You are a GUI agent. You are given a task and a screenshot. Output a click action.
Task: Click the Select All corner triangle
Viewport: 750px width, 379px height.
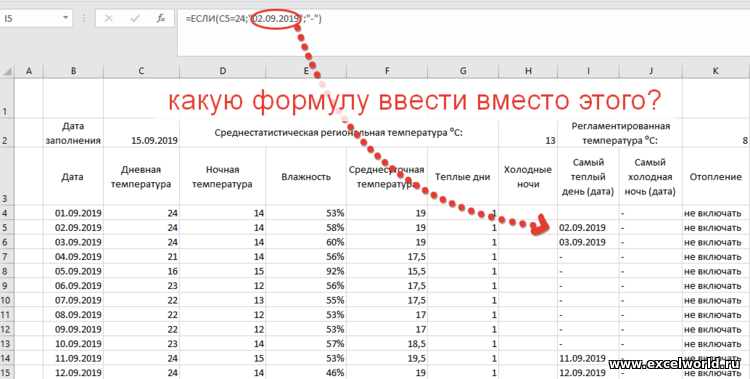pos(7,71)
